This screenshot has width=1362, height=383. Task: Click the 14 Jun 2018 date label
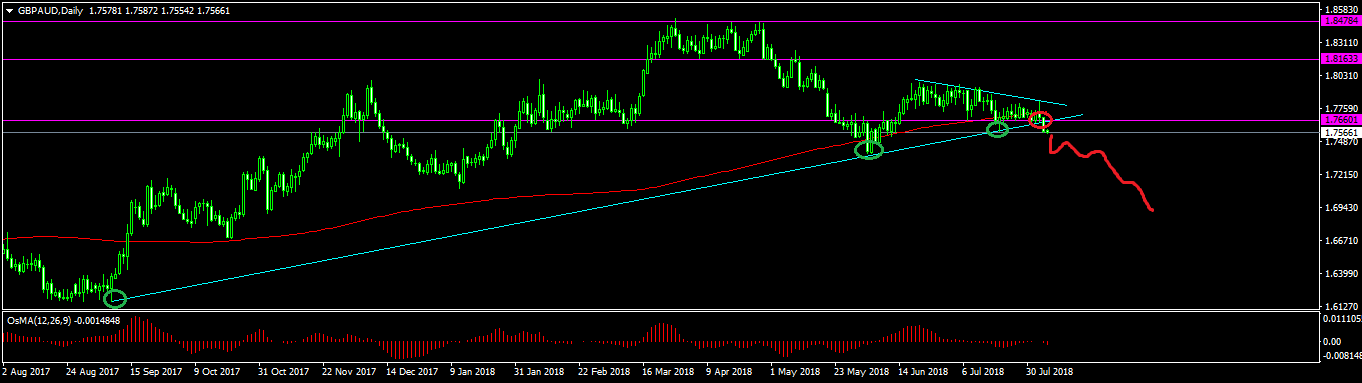923,372
